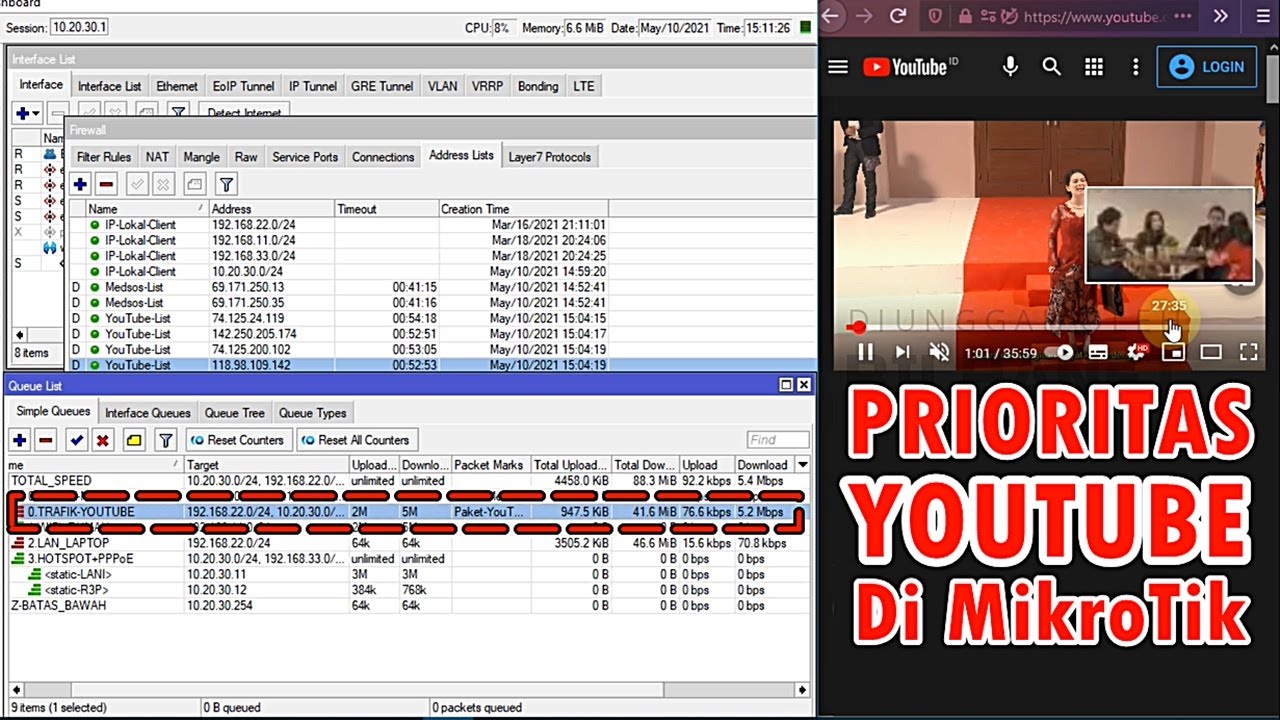
Task: Switch to Layer7 Protocols tab
Action: 549,157
